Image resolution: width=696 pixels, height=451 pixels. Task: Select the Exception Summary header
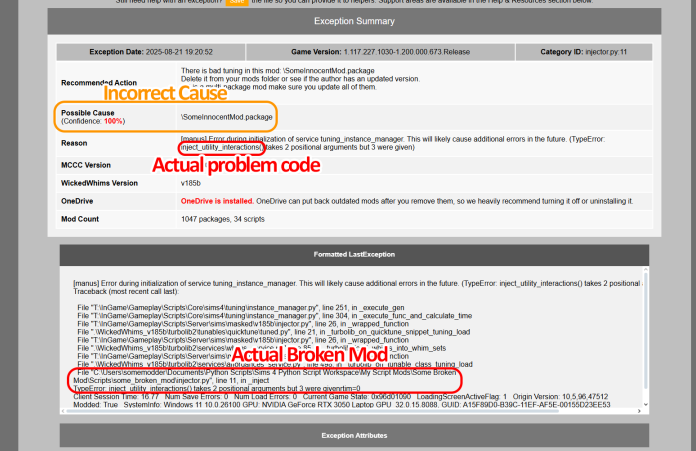pos(354,21)
